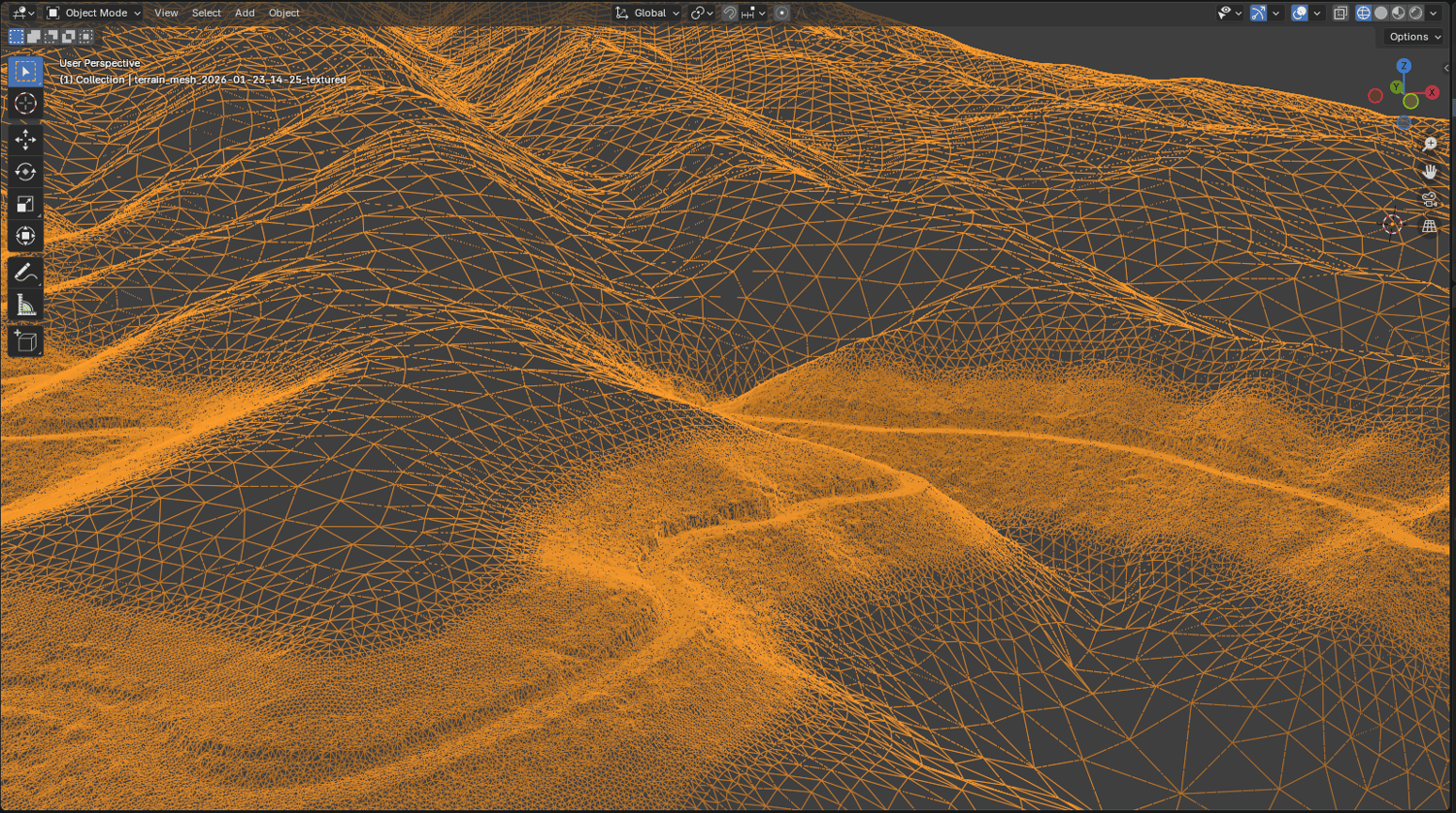Activate the Cursor tool

25,104
